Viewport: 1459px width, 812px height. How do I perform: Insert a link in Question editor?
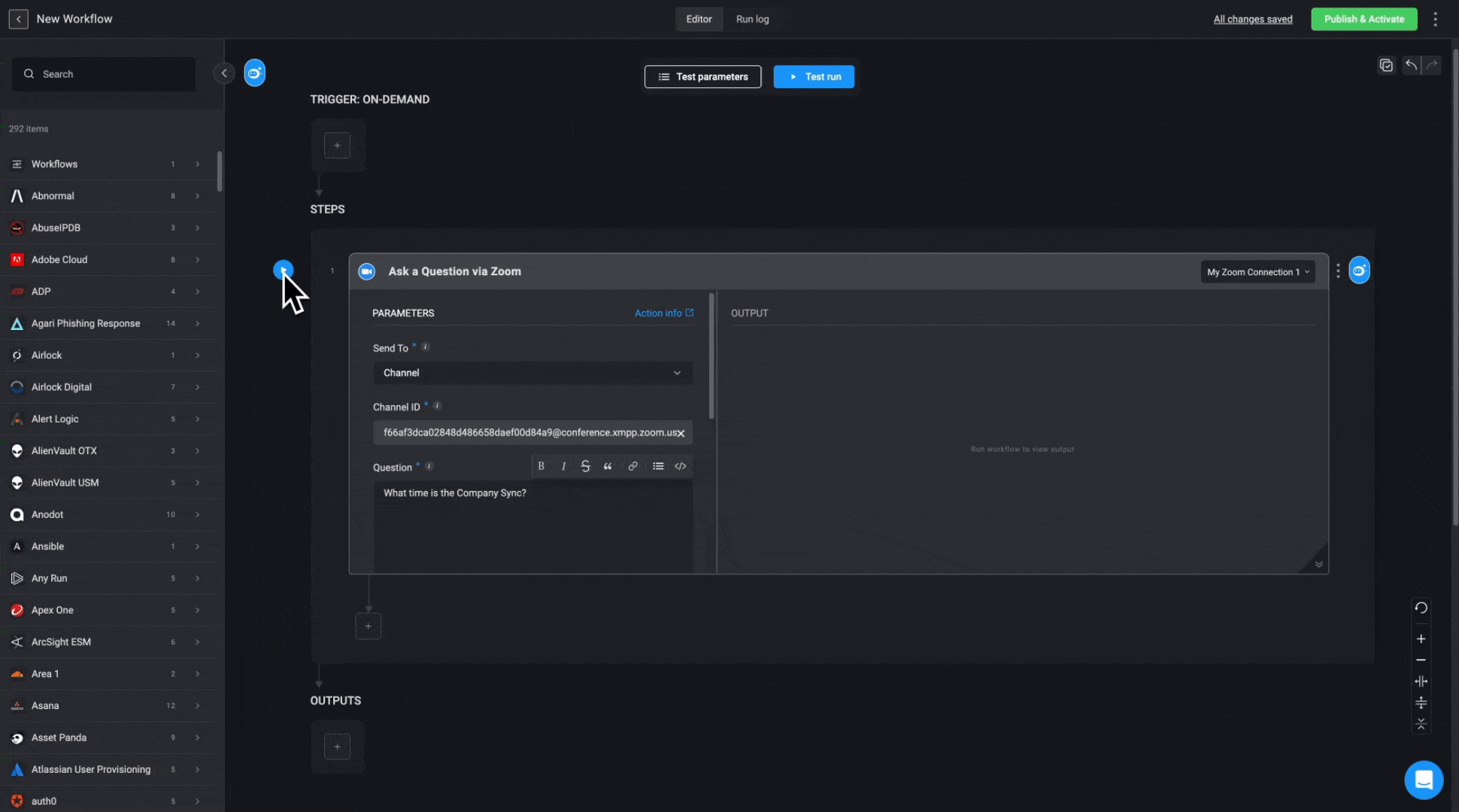pos(632,466)
